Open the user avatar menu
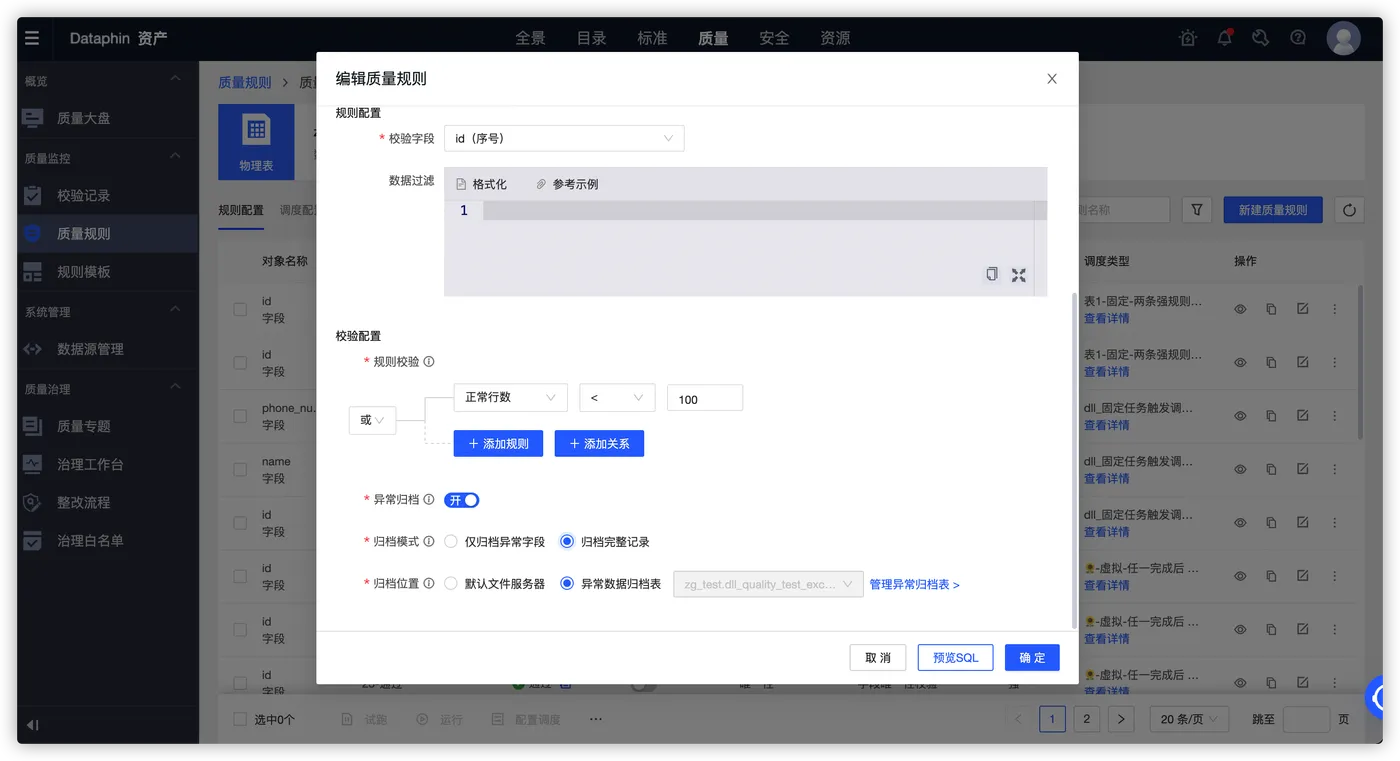Viewport: 1400px width, 761px height. coord(1343,38)
